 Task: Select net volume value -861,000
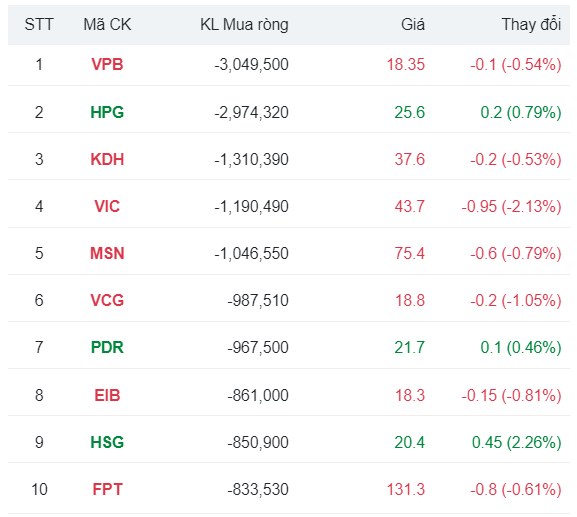[x=258, y=395]
